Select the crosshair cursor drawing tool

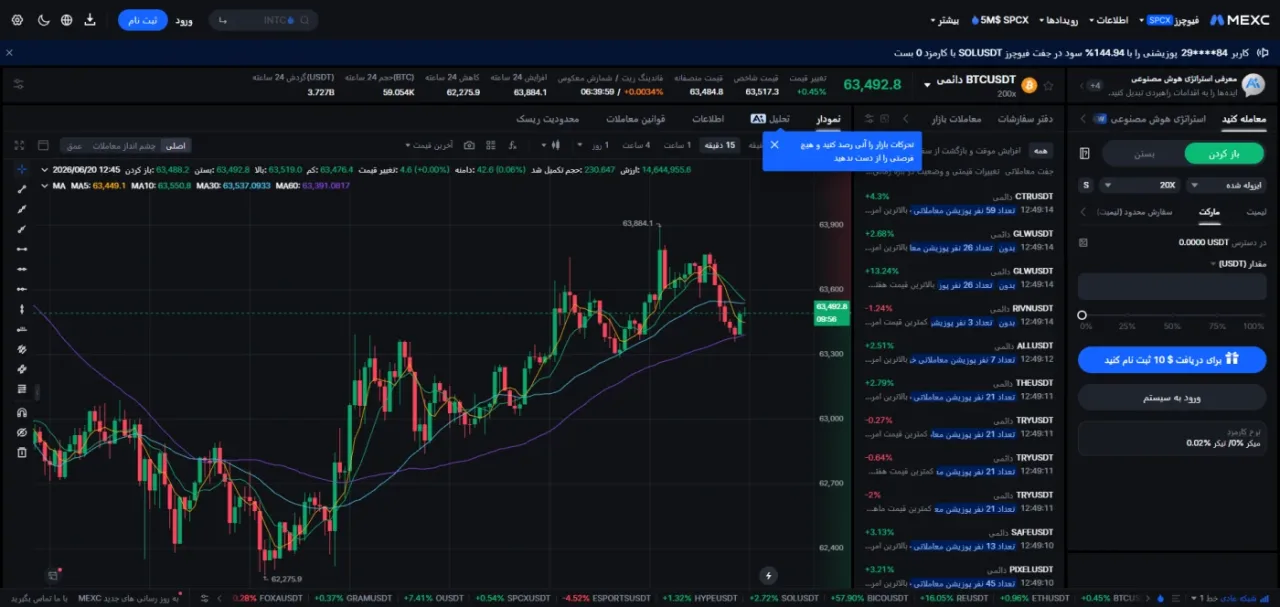[x=21, y=169]
